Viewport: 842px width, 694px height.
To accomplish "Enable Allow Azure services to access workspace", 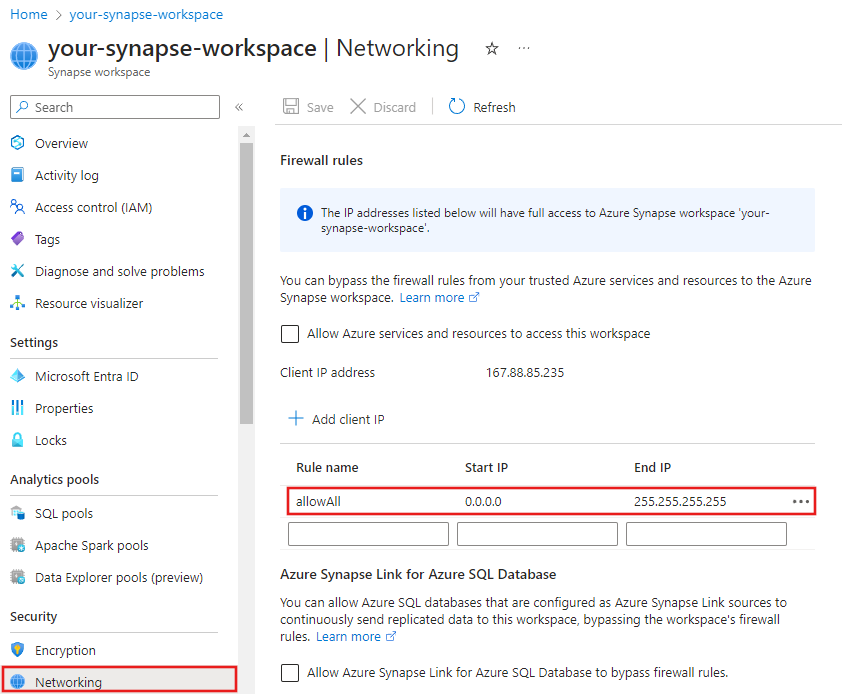I will (290, 334).
